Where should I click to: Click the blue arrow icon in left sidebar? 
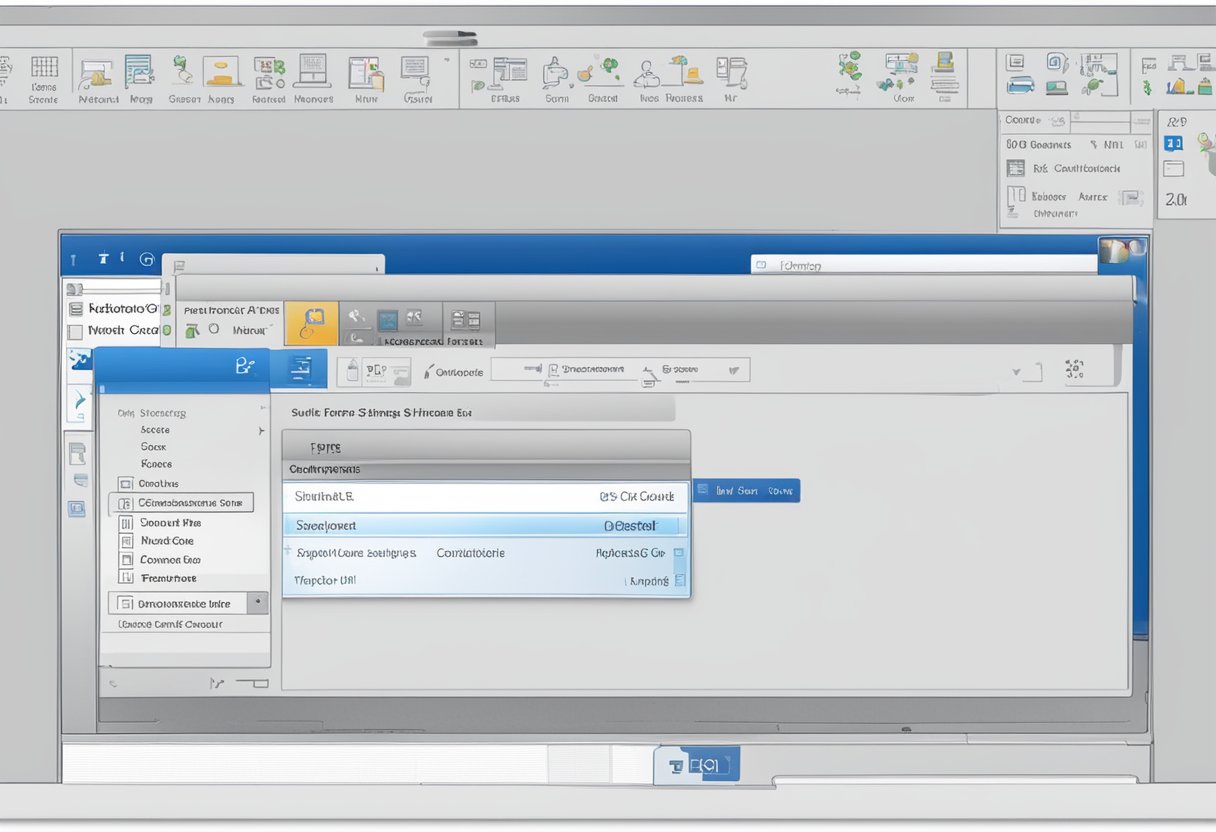78,404
